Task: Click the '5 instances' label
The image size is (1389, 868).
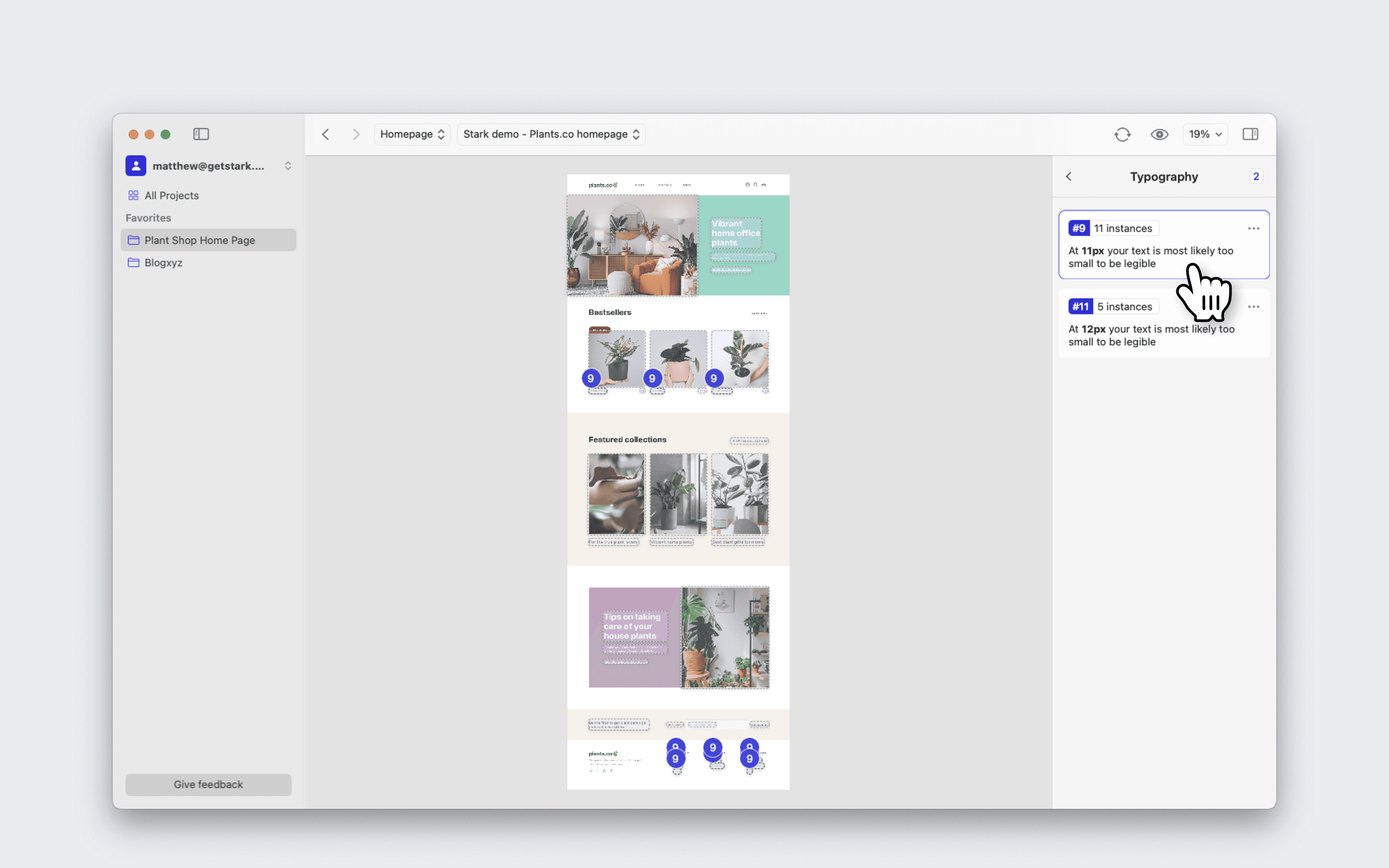Action: pyautogui.click(x=1124, y=306)
